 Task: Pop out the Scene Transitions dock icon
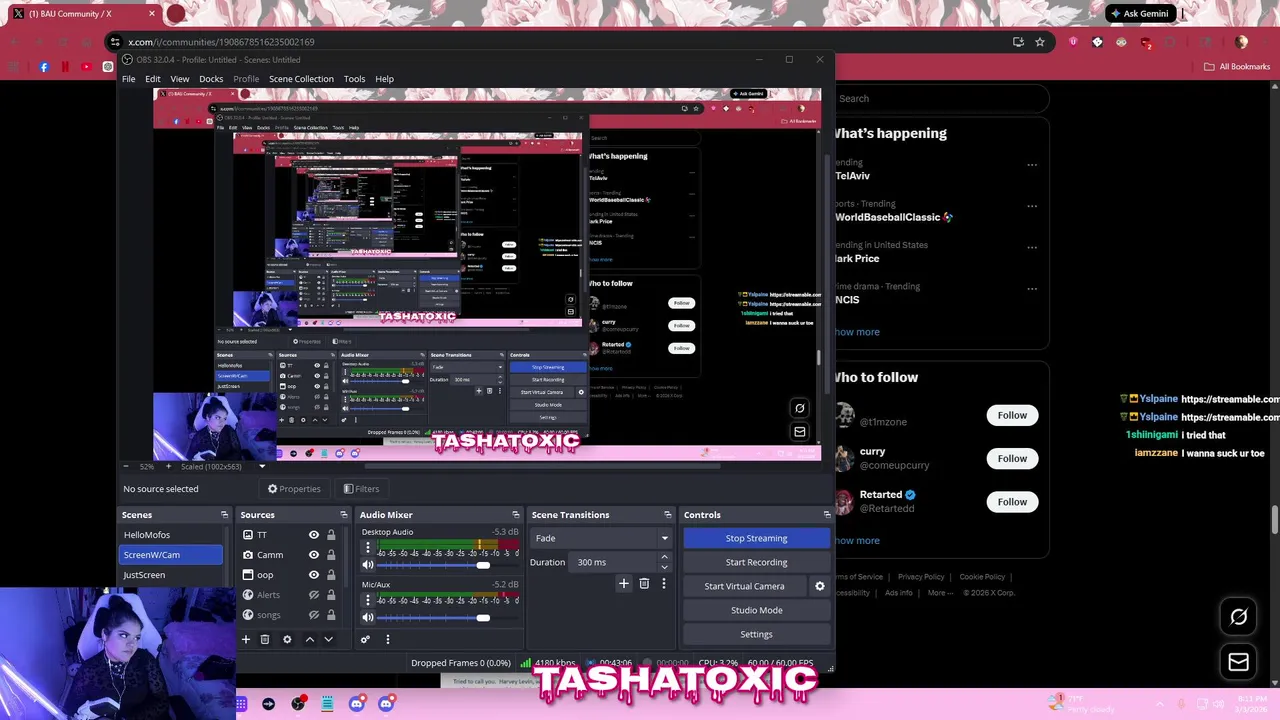[x=667, y=515]
